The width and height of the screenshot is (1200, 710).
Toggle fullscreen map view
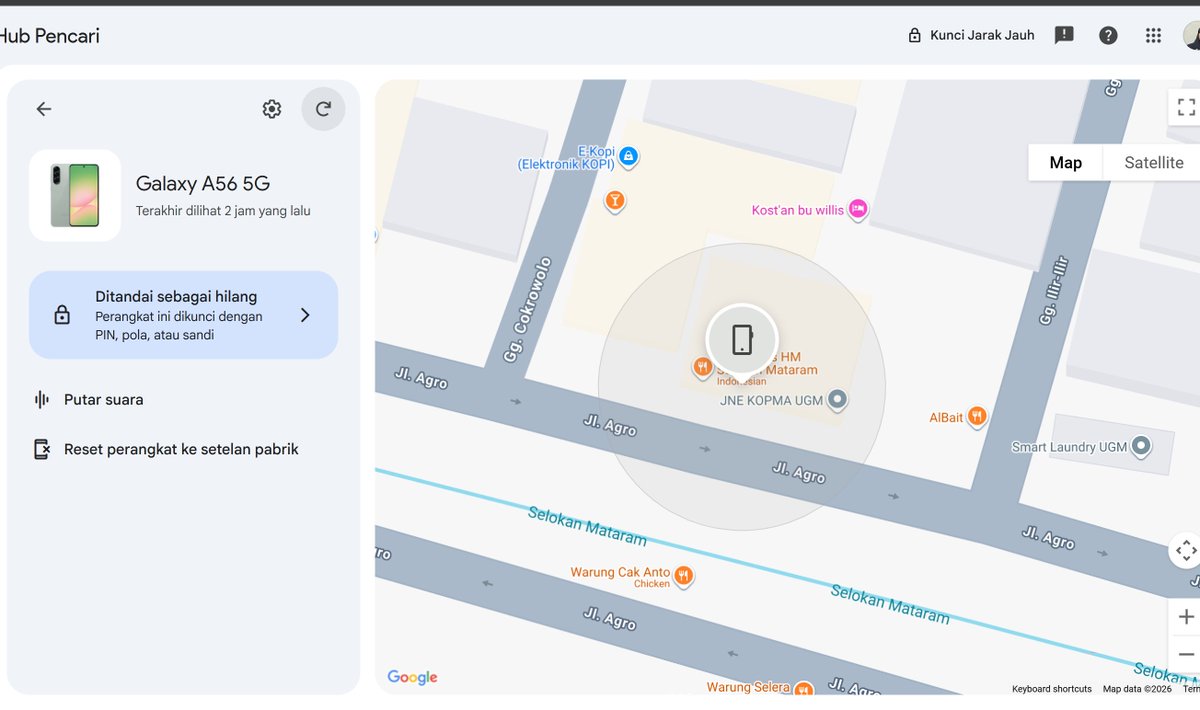(1186, 107)
